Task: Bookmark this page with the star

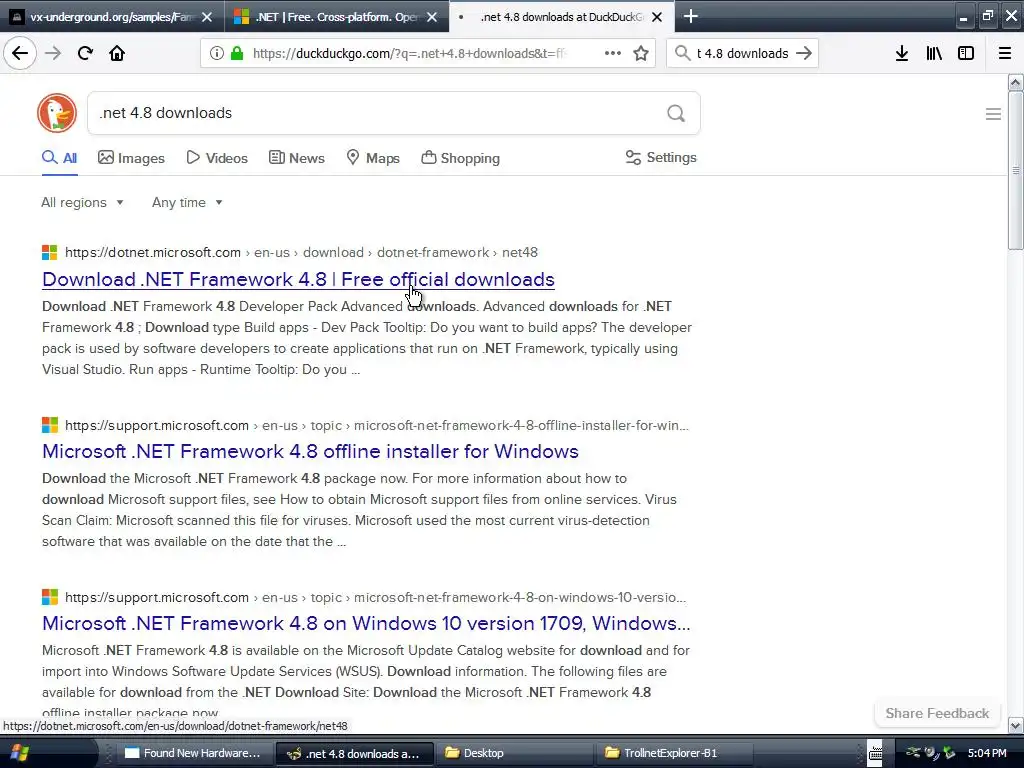Action: pos(641,53)
